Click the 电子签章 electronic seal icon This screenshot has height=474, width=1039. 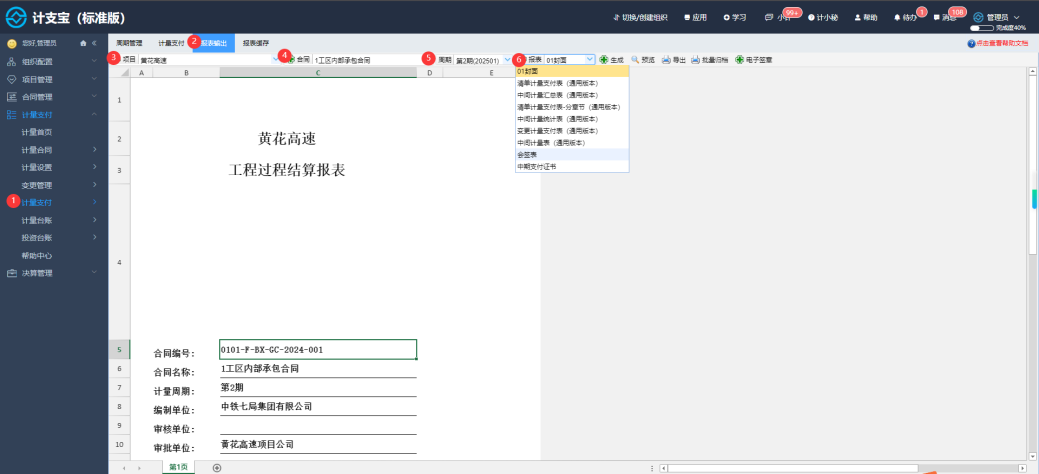(x=739, y=60)
